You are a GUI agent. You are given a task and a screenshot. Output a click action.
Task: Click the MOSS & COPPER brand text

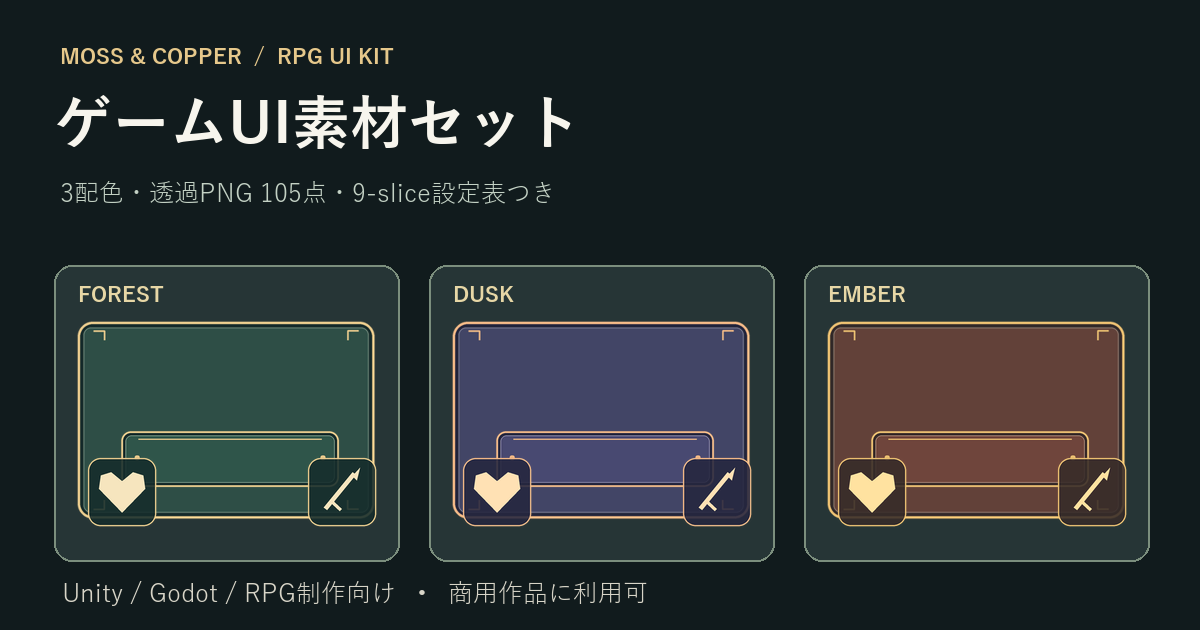(x=151, y=56)
